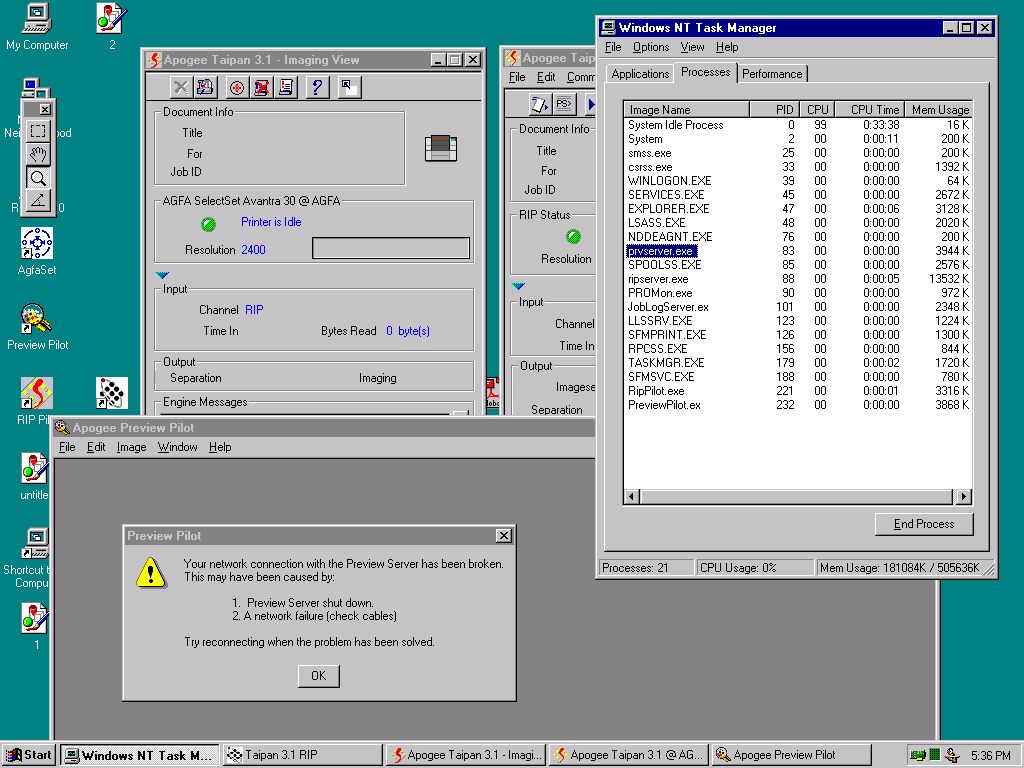Open Task Manager Help menu

tap(727, 47)
